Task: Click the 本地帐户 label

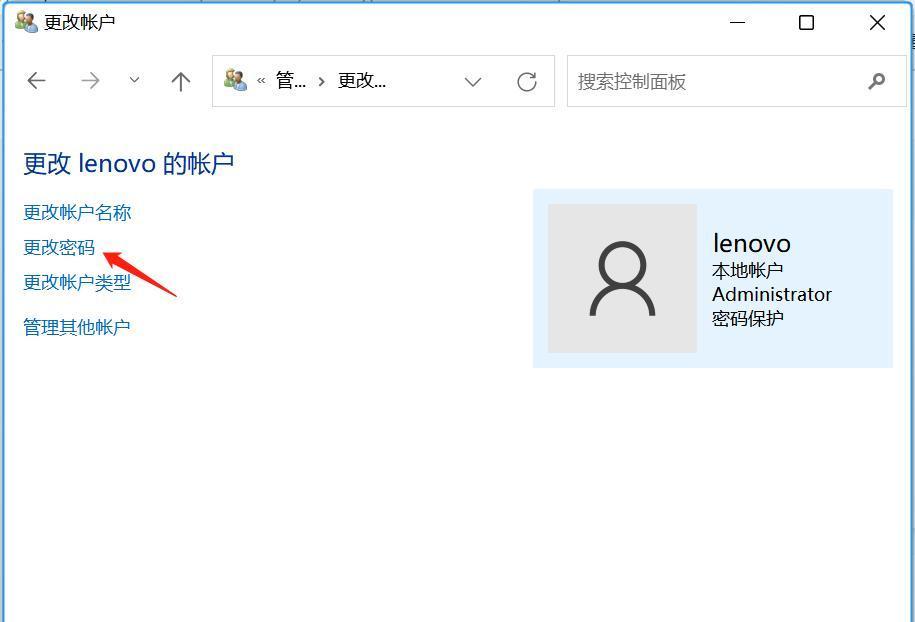Action: [x=748, y=270]
